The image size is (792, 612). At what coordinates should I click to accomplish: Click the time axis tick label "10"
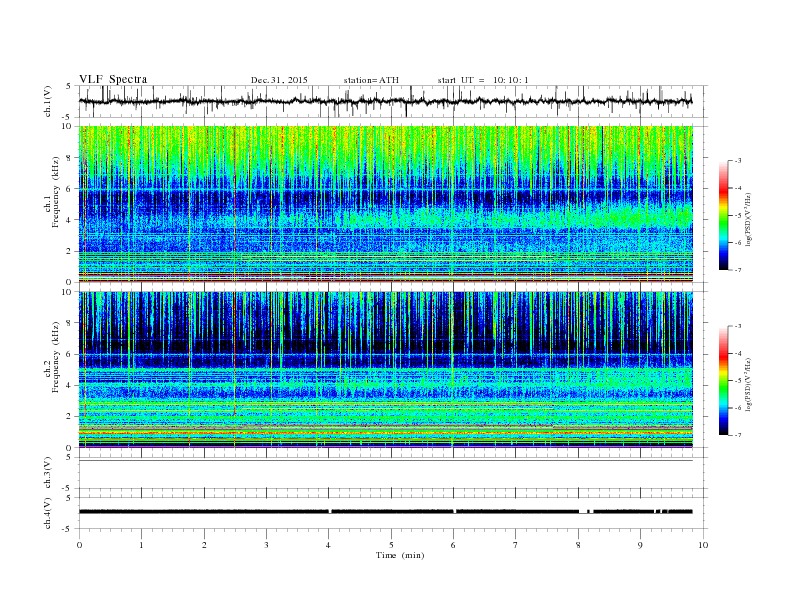coord(703,545)
